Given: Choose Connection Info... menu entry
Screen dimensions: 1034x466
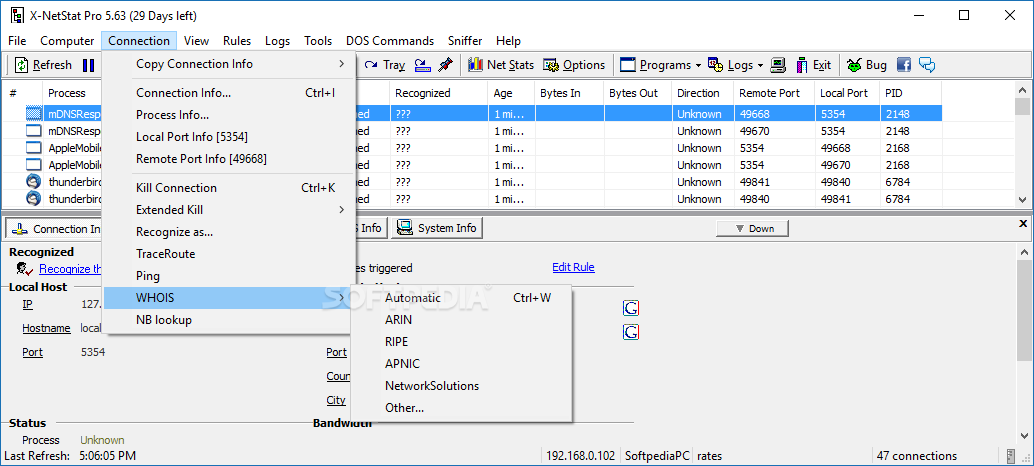Looking at the screenshot, I should click(x=229, y=93).
